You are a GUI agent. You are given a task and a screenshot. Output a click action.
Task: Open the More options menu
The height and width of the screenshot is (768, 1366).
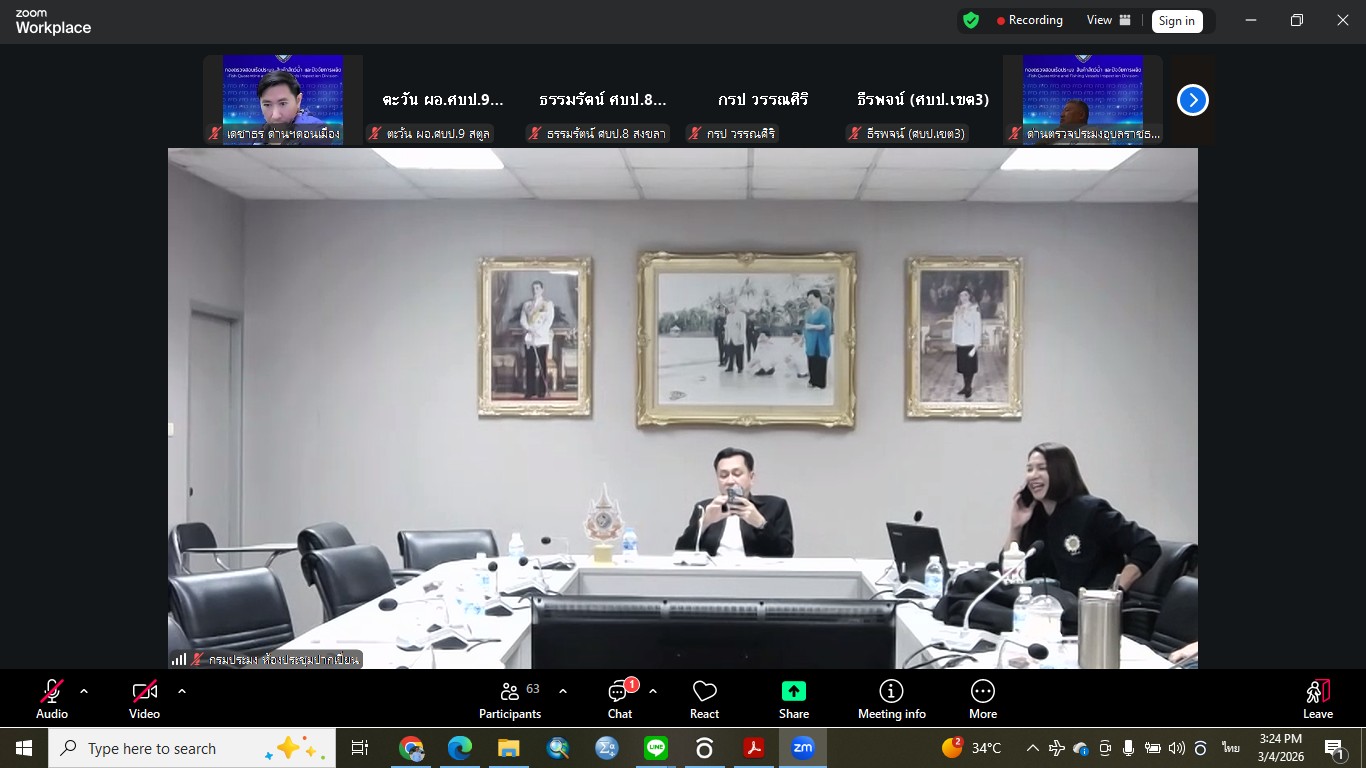click(982, 698)
